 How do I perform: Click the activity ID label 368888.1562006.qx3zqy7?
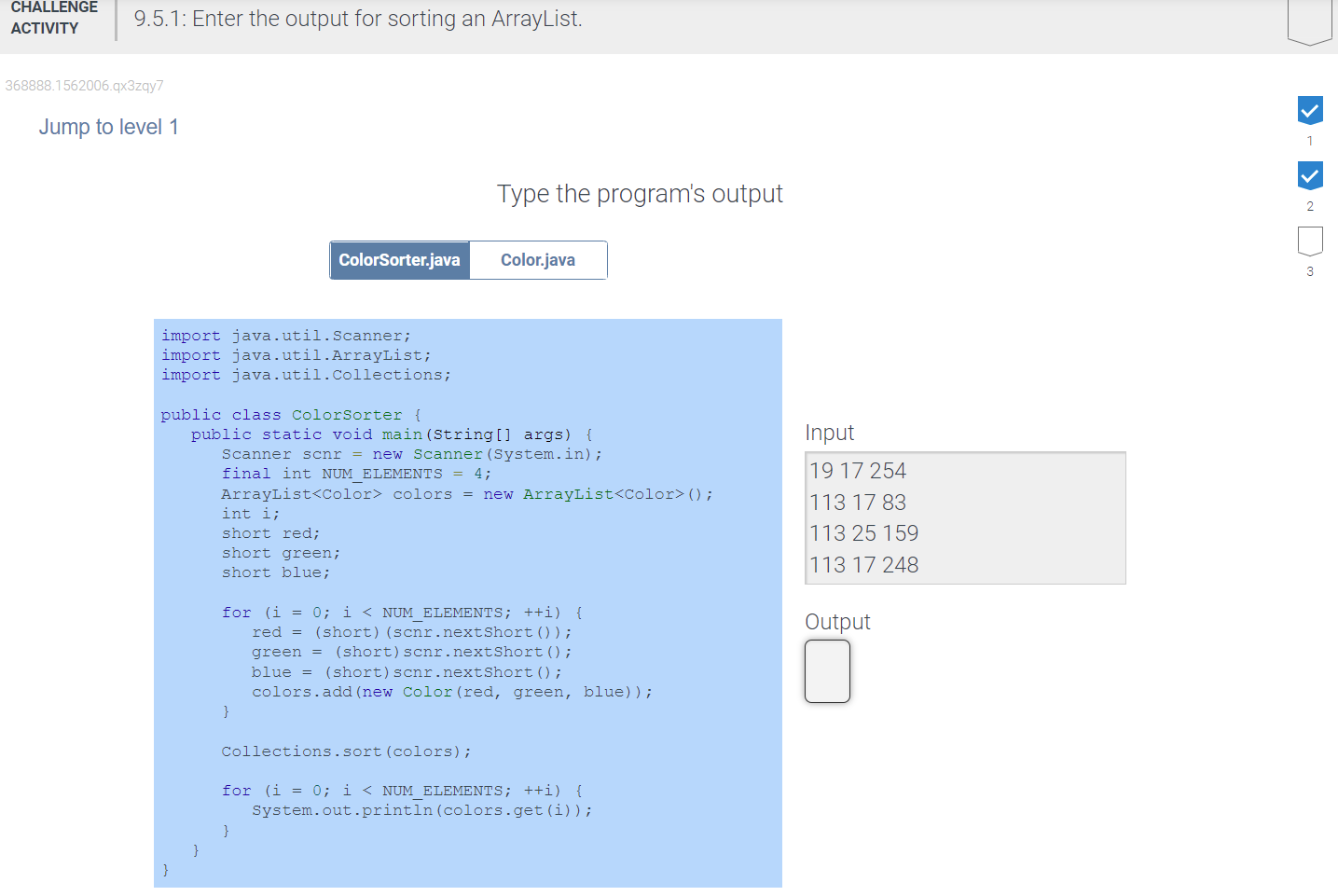tap(84, 86)
